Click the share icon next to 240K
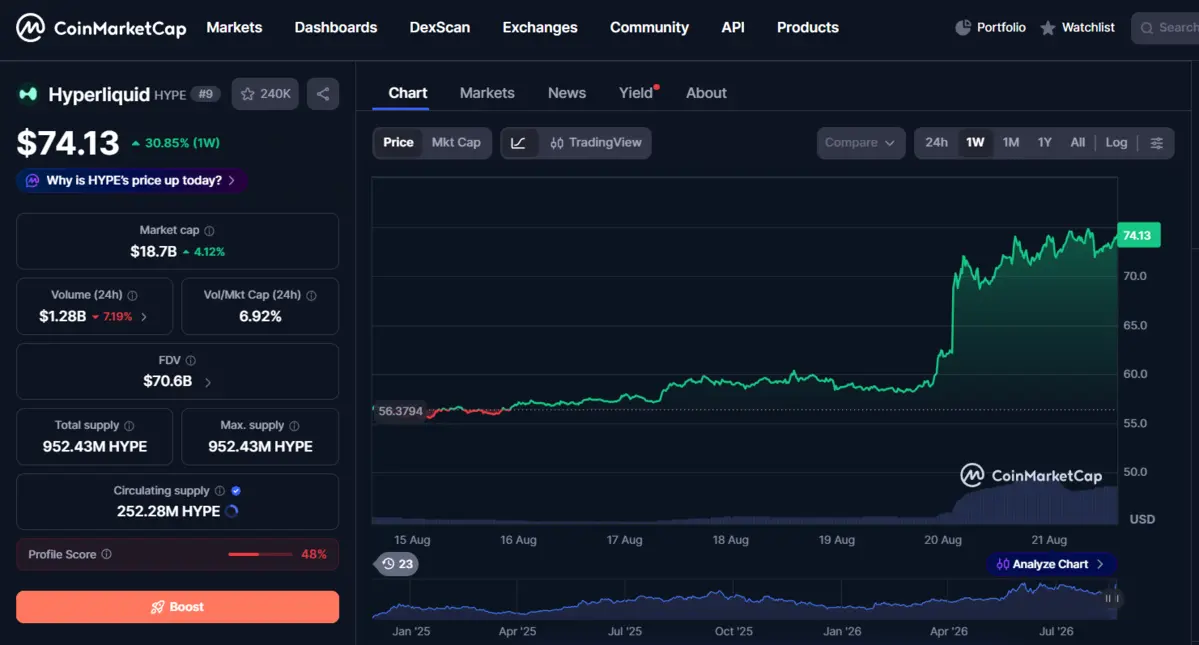This screenshot has height=645, width=1199. 323,94
